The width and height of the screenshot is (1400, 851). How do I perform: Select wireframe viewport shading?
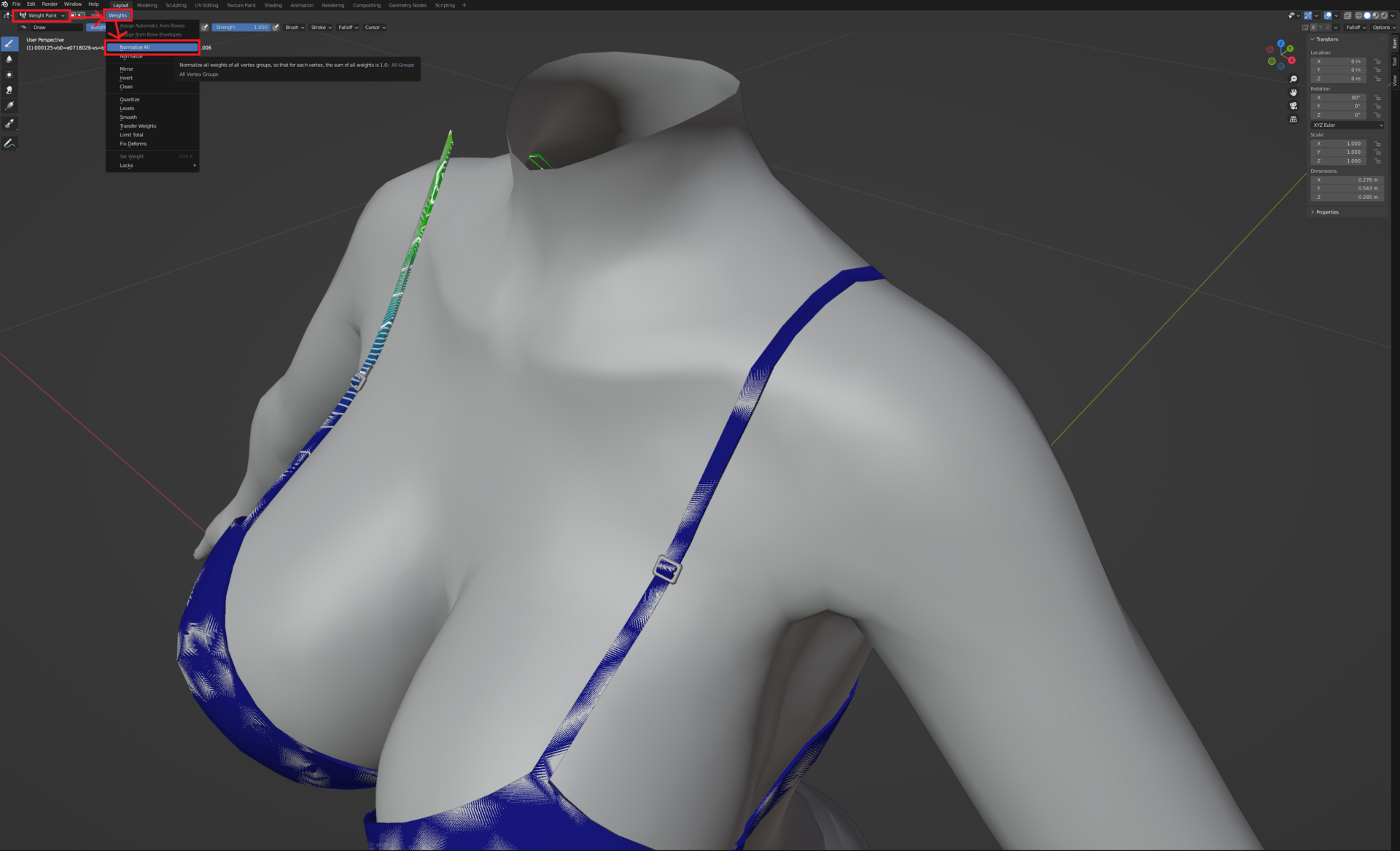click(1358, 15)
